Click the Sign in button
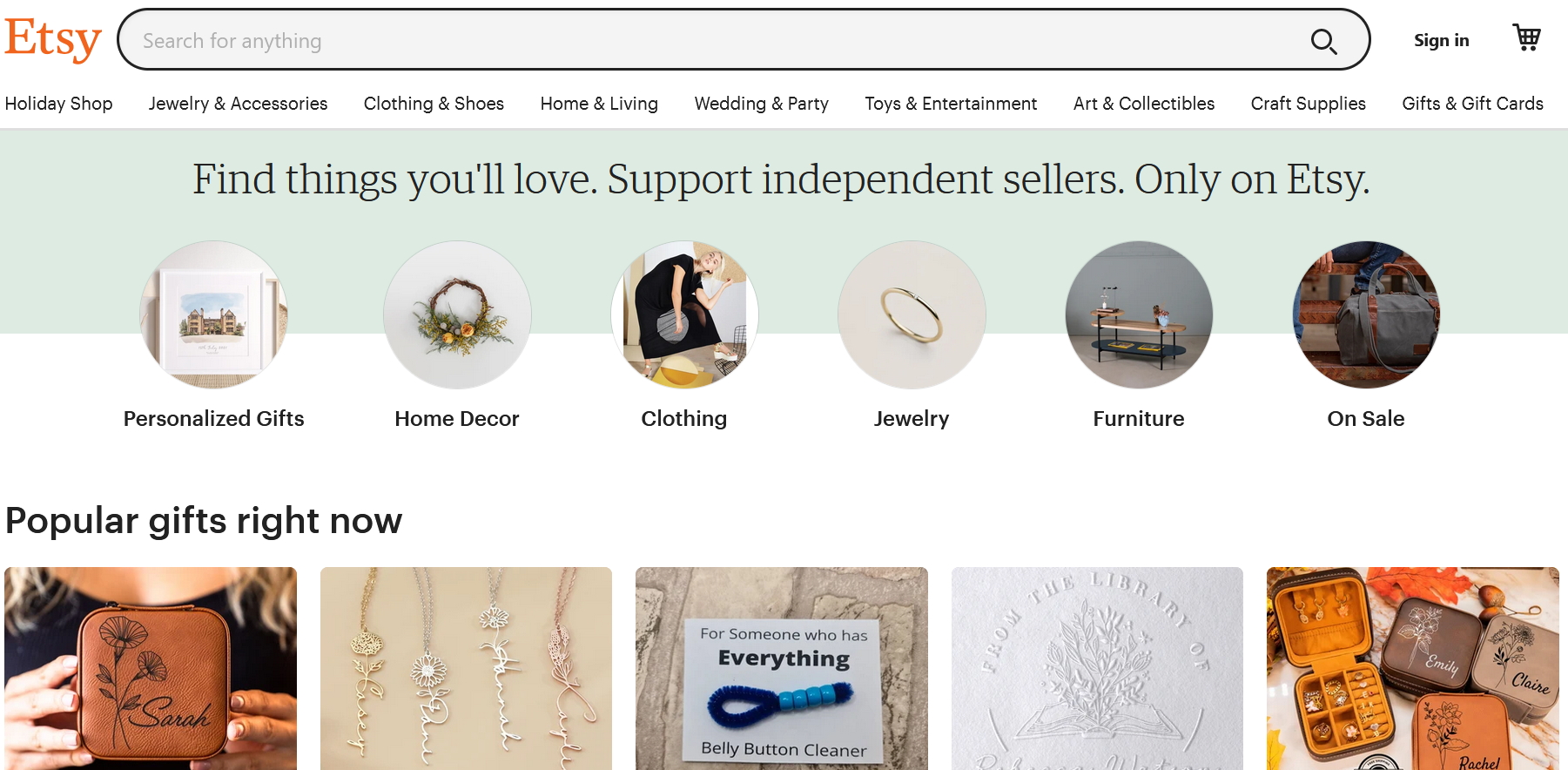 tap(1441, 40)
